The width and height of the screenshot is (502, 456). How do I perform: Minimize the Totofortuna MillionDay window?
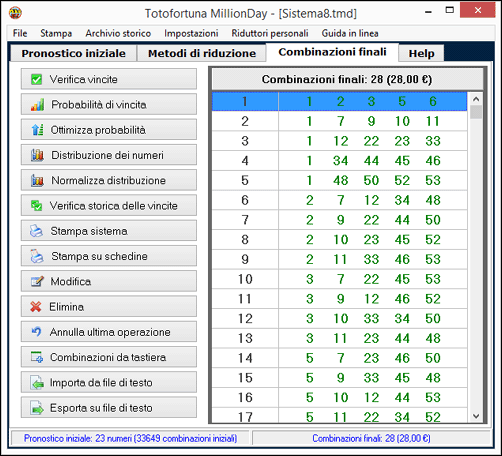pyautogui.click(x=429, y=12)
